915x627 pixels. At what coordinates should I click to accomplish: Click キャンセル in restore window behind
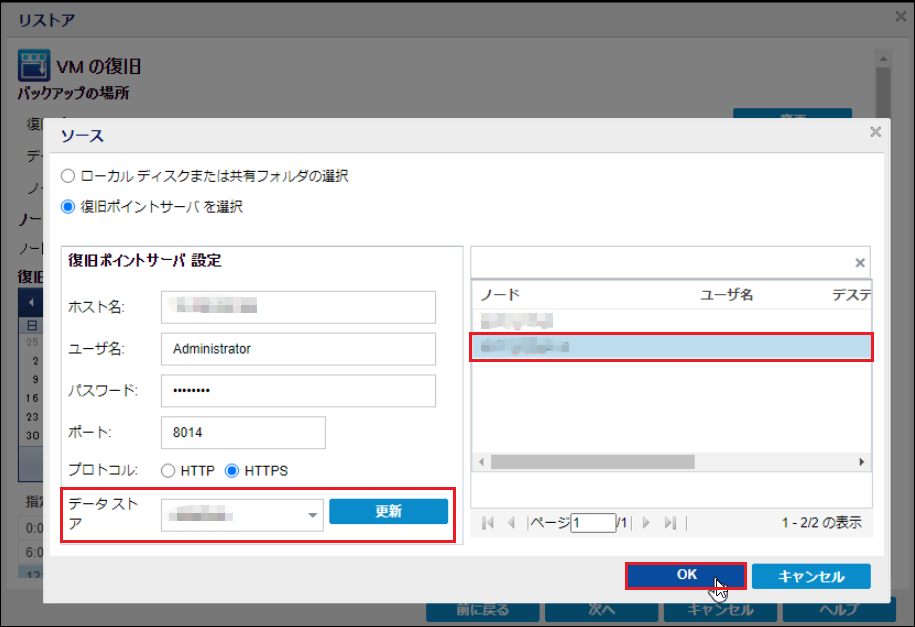pyautogui.click(x=721, y=610)
